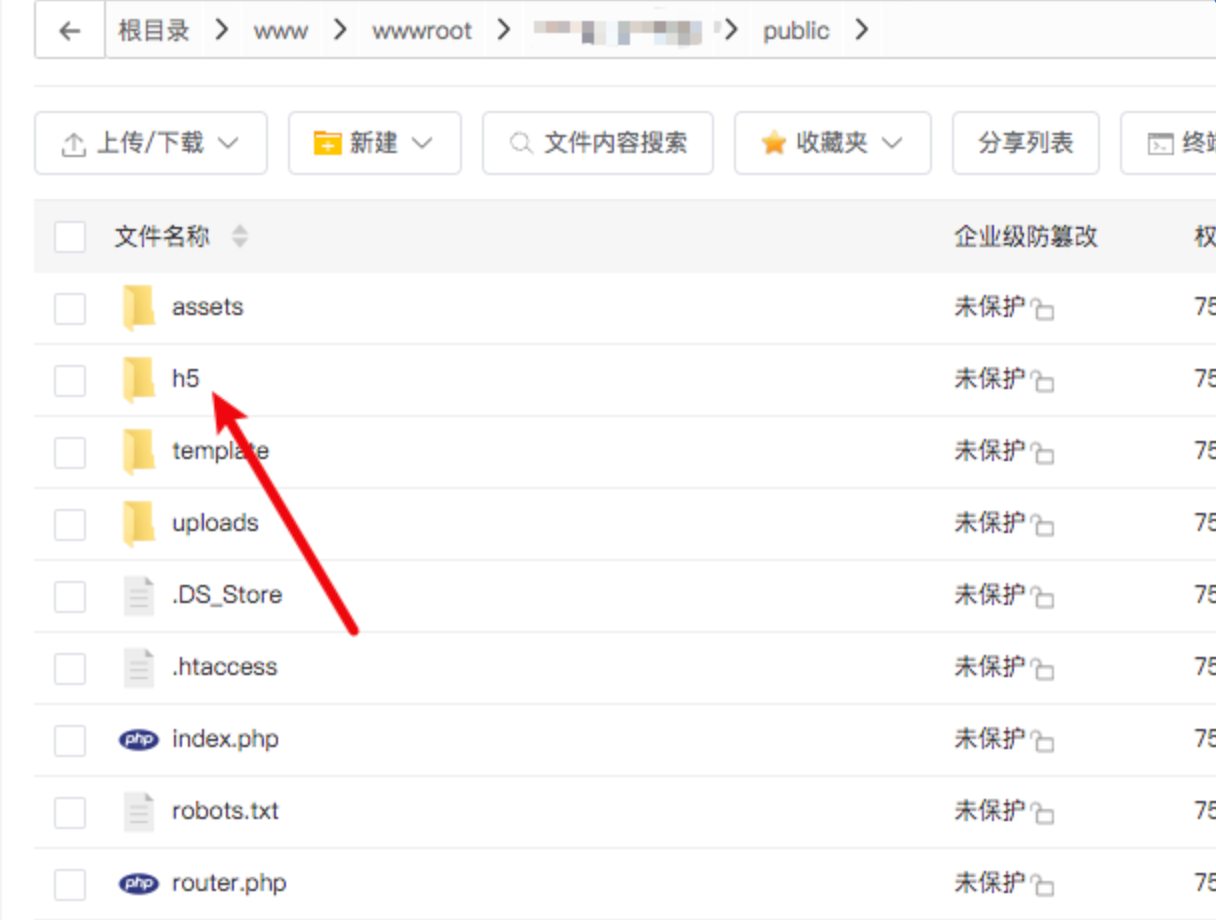1216x920 pixels.
Task: Go to 根目录 in breadcrumb
Action: [154, 31]
